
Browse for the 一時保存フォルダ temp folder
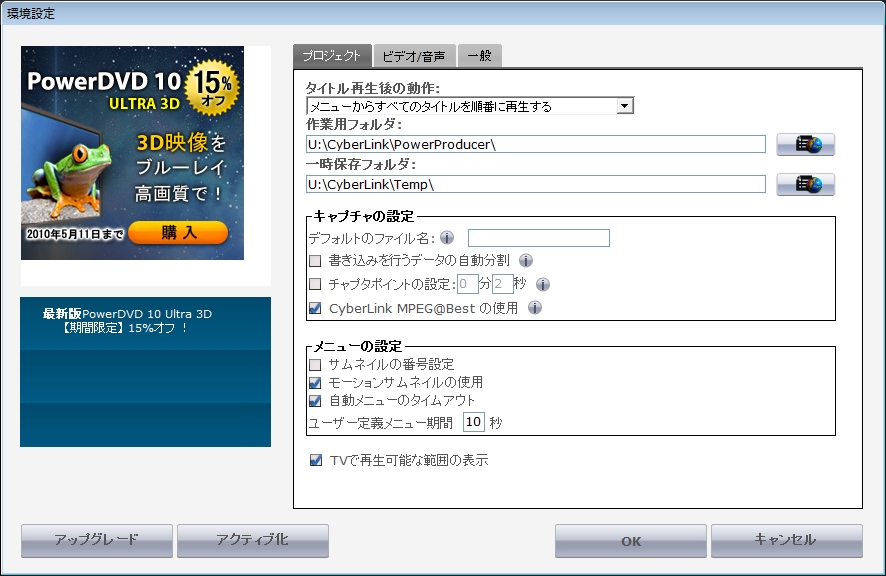pyautogui.click(x=805, y=184)
